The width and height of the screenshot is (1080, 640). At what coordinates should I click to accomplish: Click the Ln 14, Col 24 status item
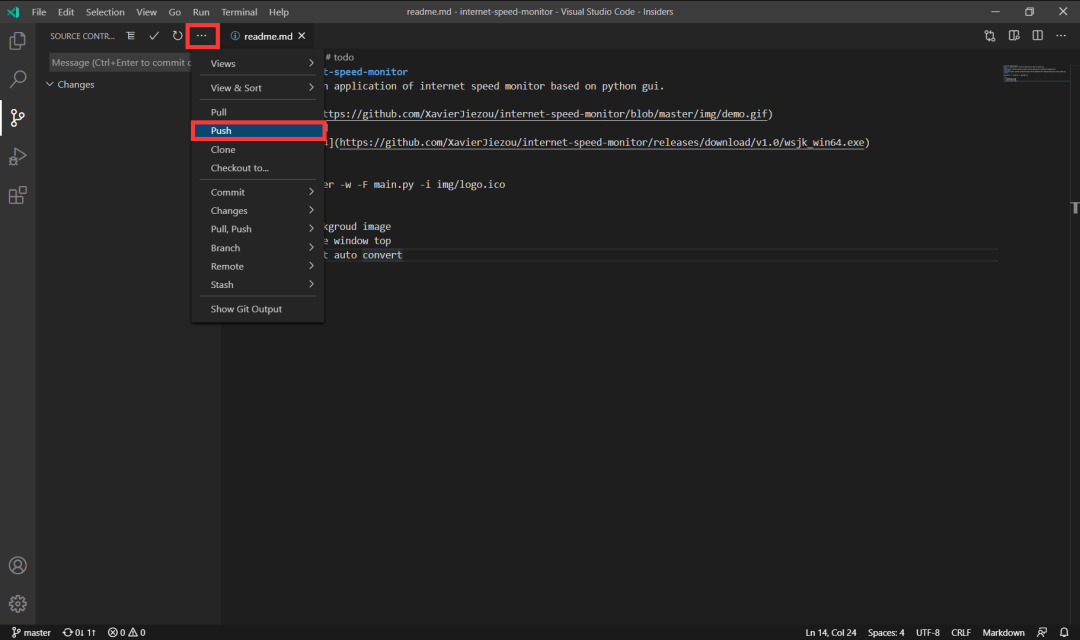tap(831, 632)
